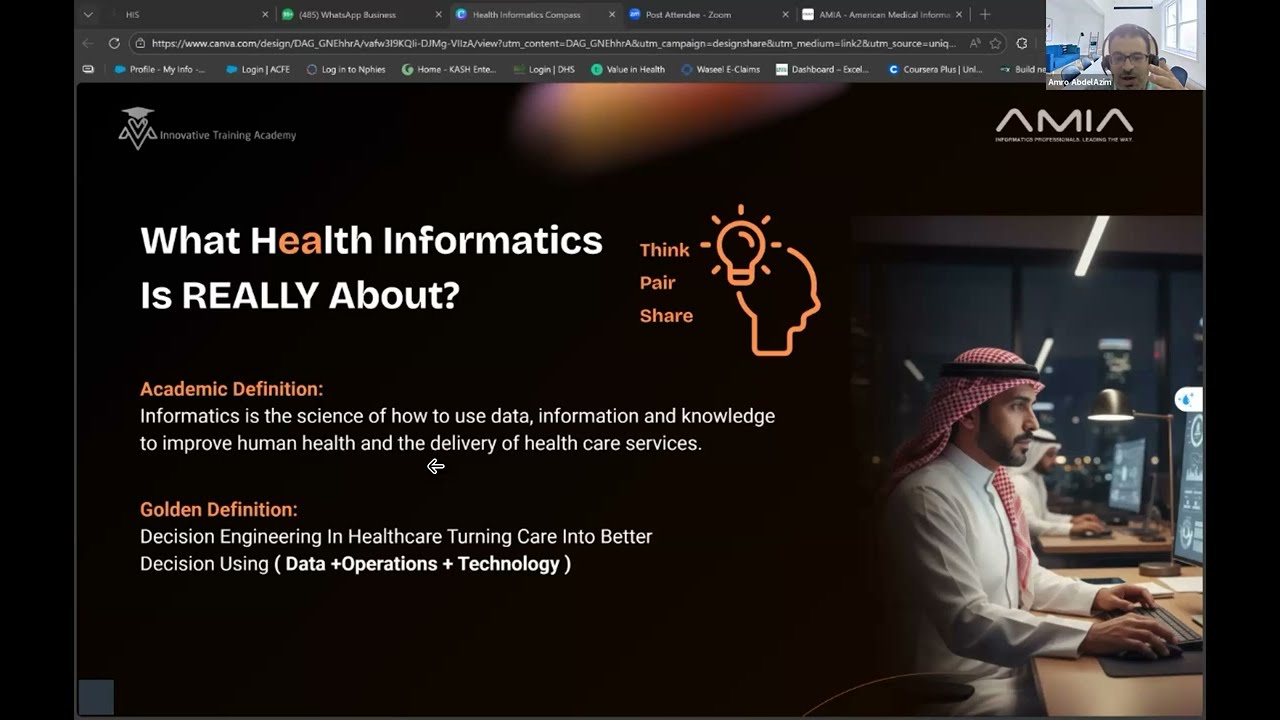Click the 'Academic Definition:' heading
The width and height of the screenshot is (1280, 720).
[231, 389]
